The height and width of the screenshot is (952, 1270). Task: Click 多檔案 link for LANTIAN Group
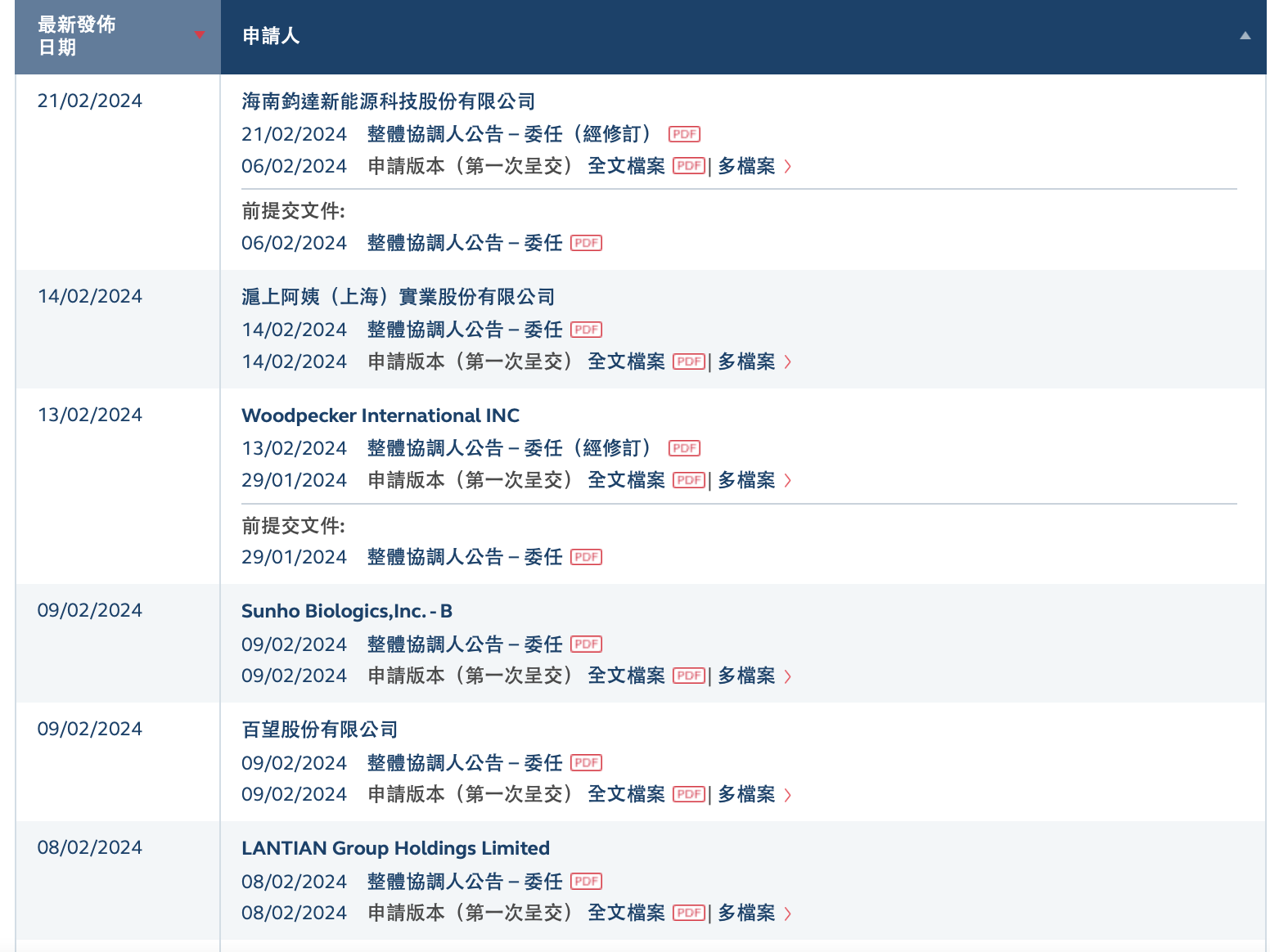[746, 913]
